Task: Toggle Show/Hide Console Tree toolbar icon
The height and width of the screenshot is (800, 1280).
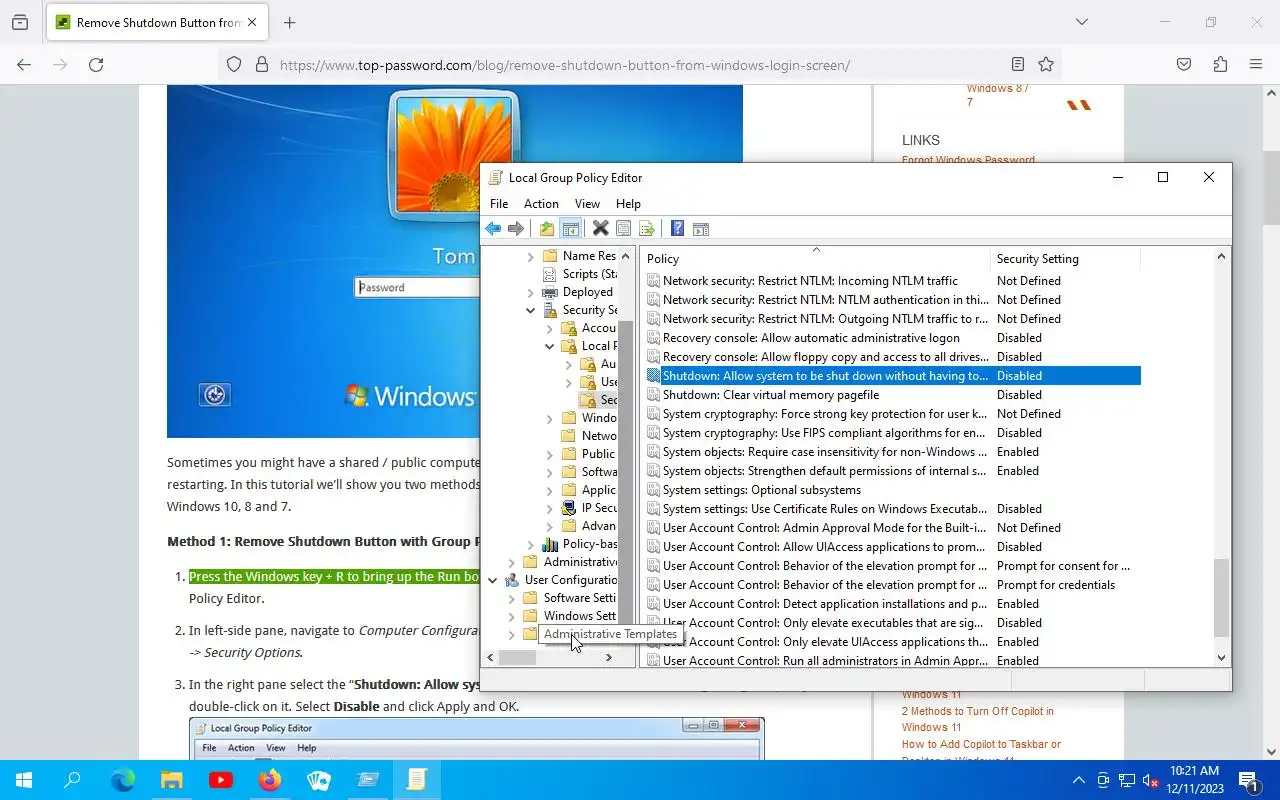Action: 570,229
